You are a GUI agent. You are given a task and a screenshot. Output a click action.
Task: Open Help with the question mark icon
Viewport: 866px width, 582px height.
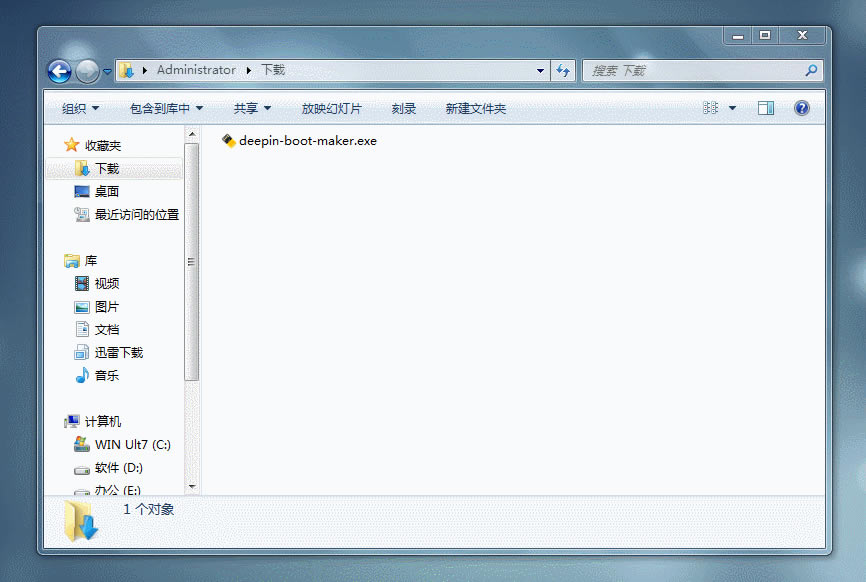coord(801,108)
